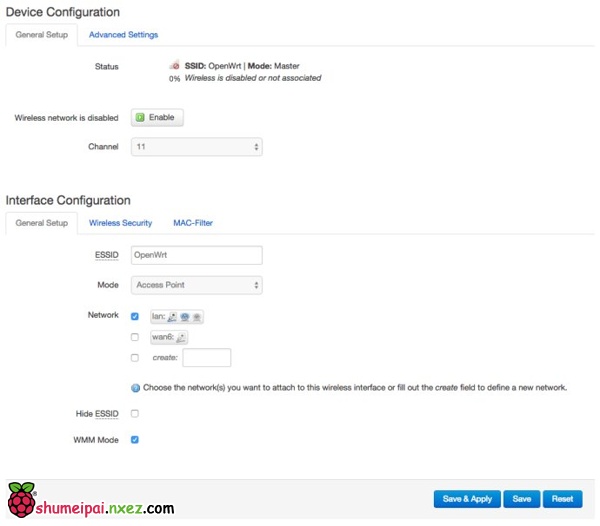Open the Channel dropdown
The height and width of the screenshot is (526, 600).
point(197,147)
